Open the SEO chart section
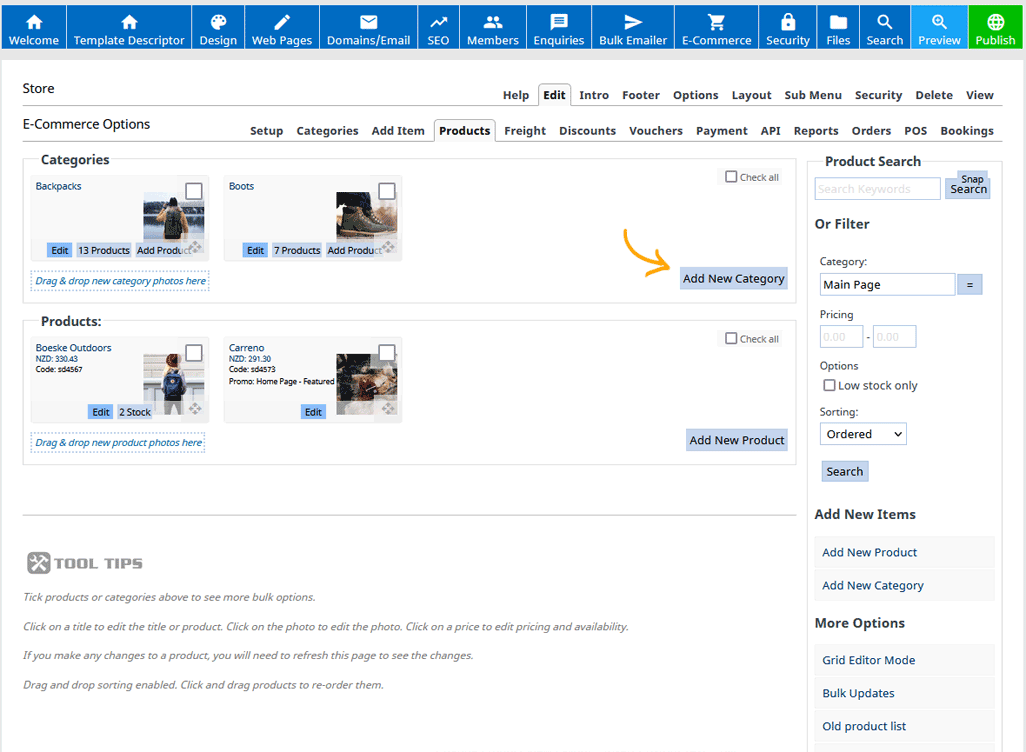Viewport: 1026px width, 752px height. click(x=438, y=27)
